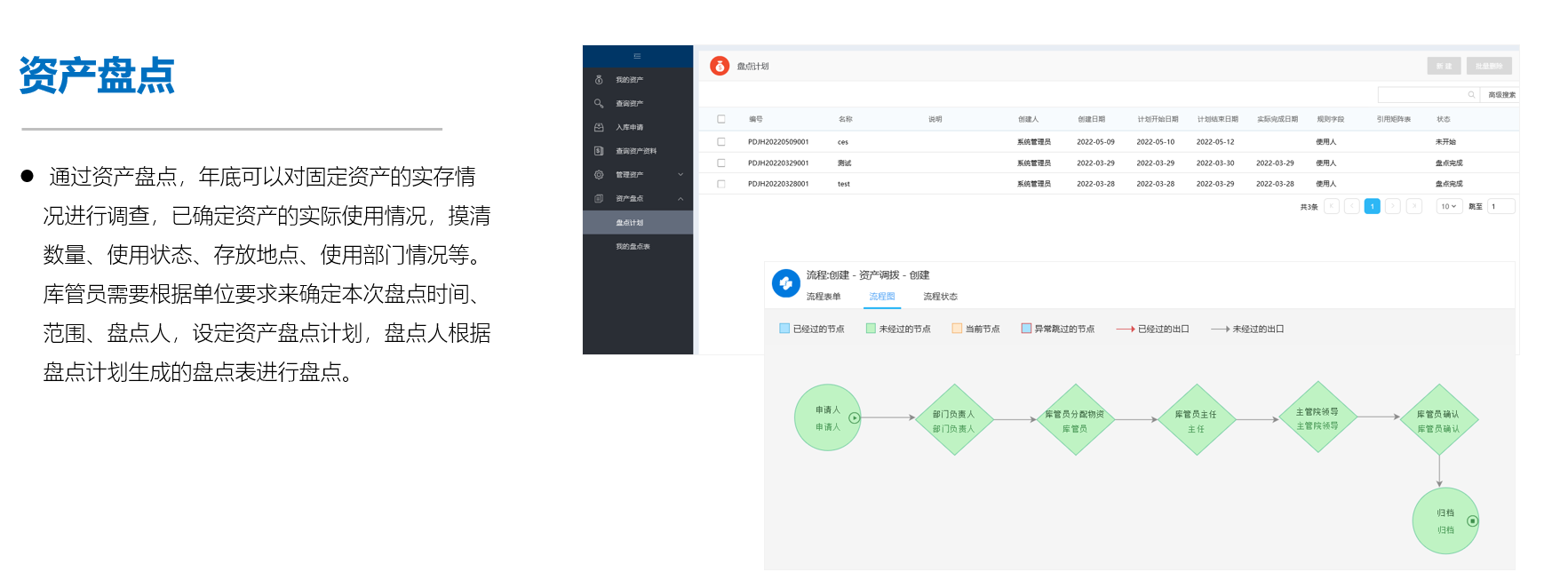Click the 库管员分配物资 diamond node

tap(1075, 419)
